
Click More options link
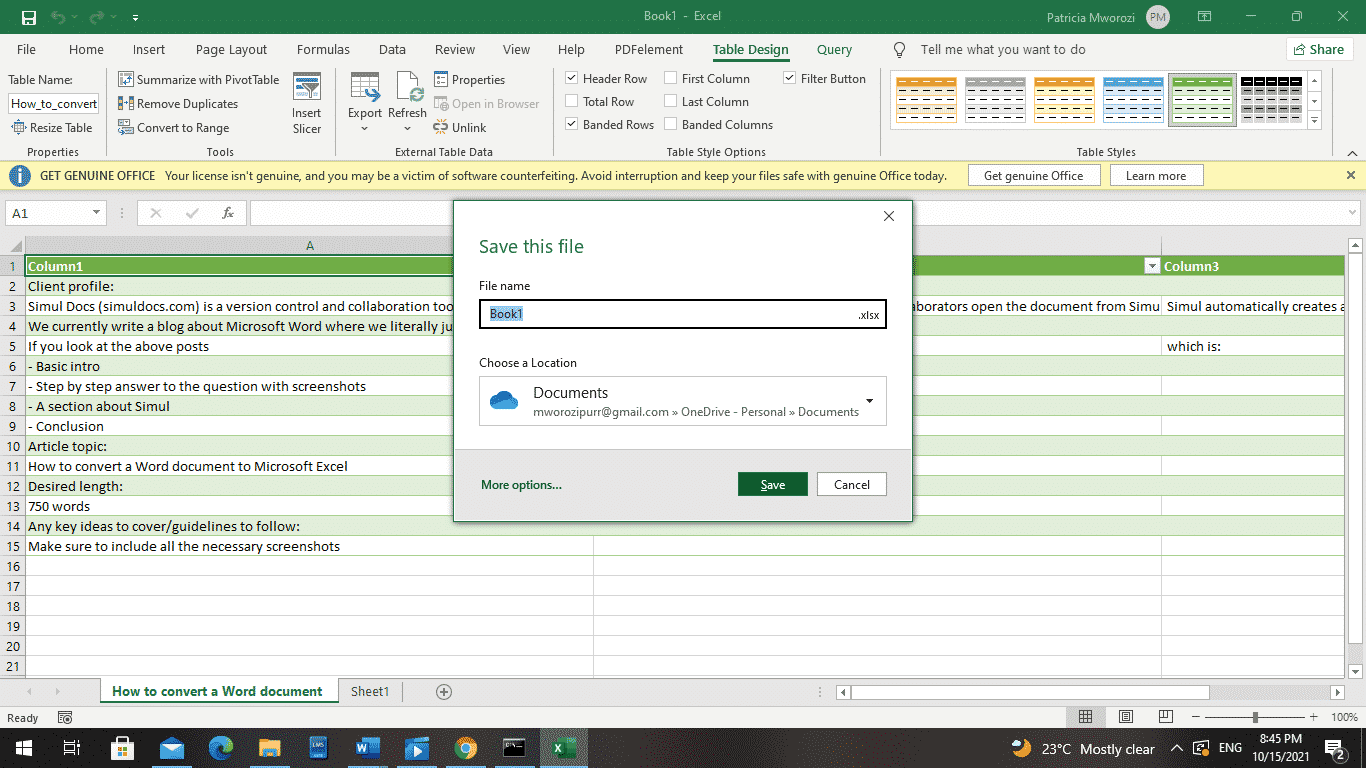[x=521, y=485]
